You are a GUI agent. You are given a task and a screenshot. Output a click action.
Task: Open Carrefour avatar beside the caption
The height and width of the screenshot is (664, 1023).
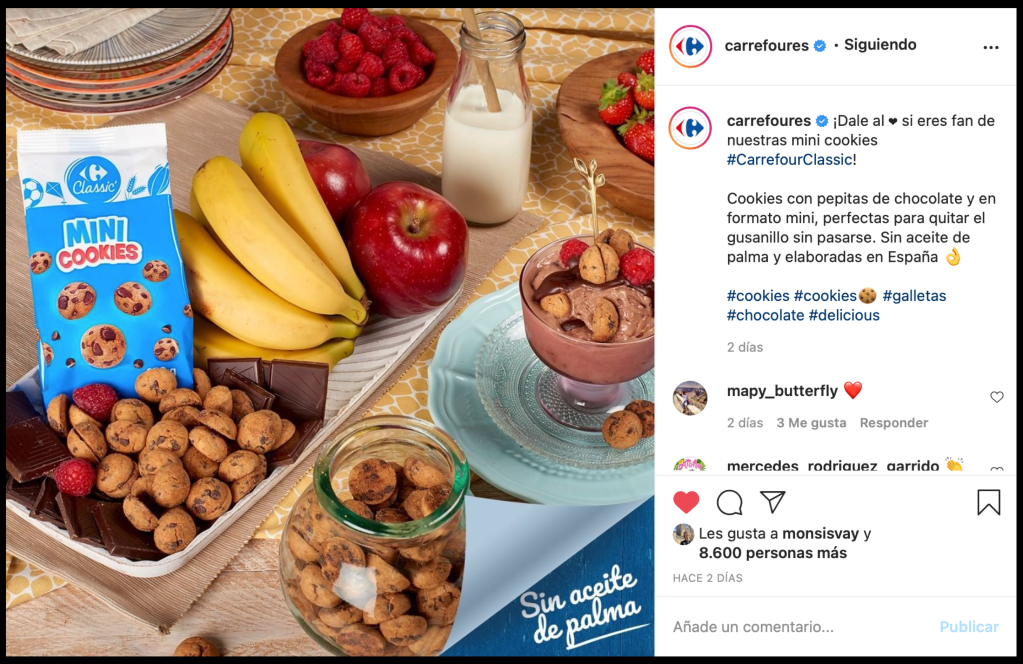690,128
